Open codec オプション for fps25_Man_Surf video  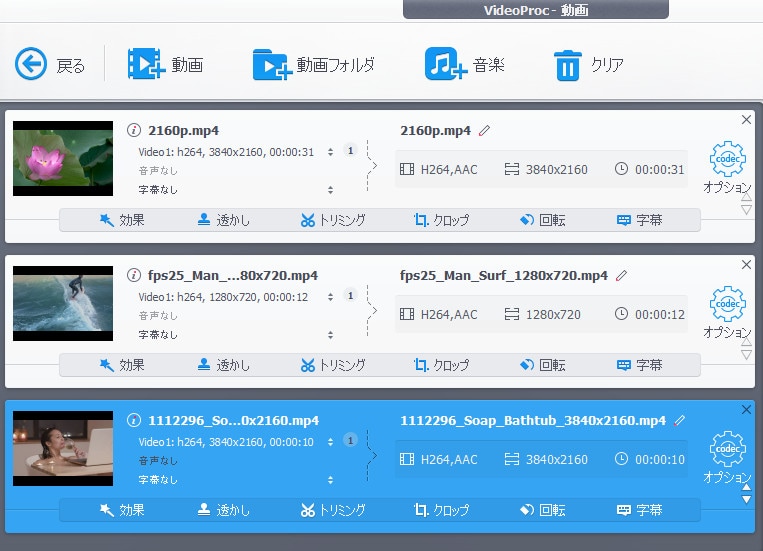[x=727, y=305]
